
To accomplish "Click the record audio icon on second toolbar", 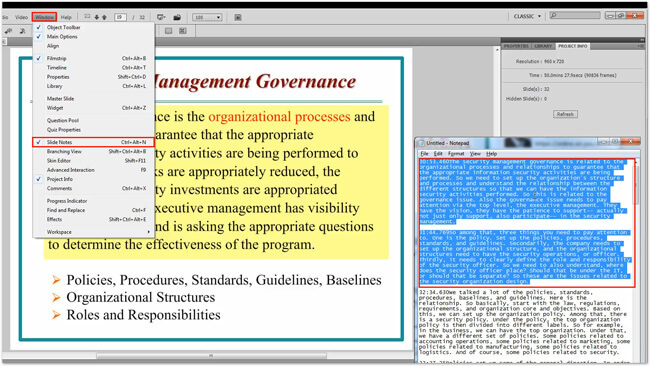I will 8,31.
